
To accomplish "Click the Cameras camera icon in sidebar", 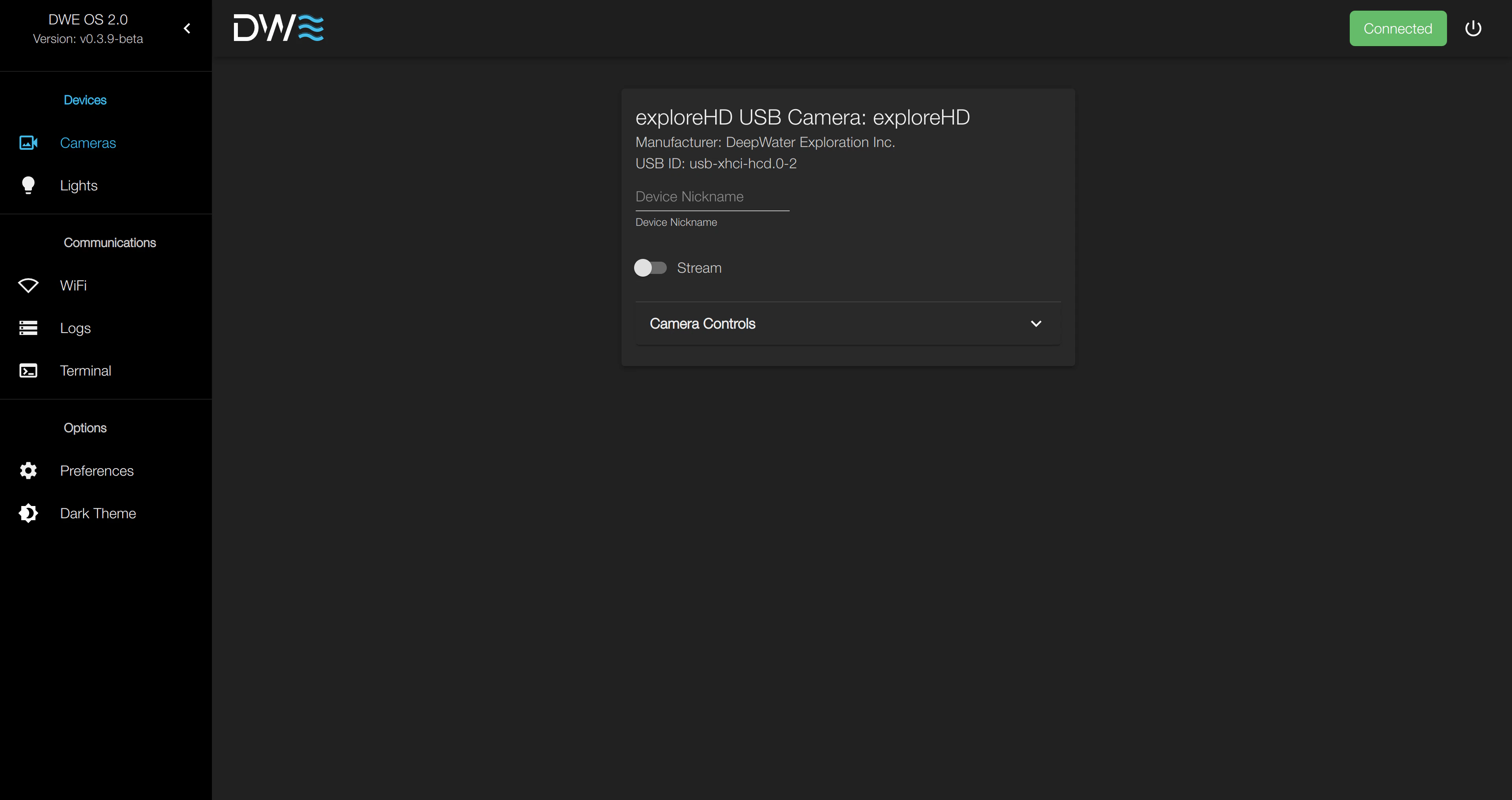I will pos(28,143).
